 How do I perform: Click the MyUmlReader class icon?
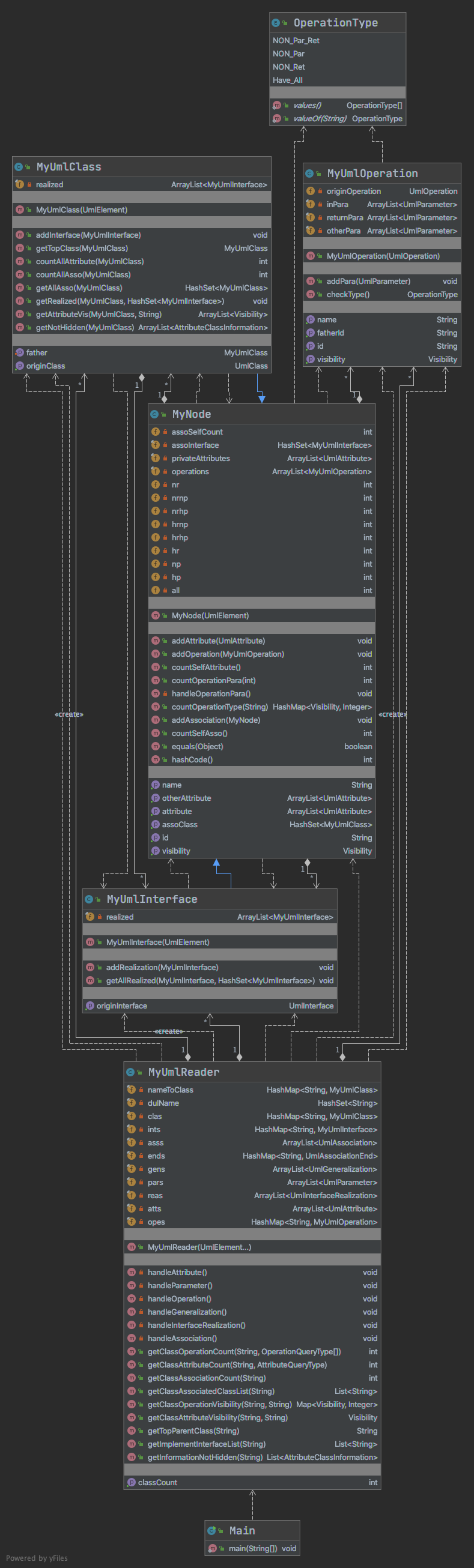point(130,1072)
